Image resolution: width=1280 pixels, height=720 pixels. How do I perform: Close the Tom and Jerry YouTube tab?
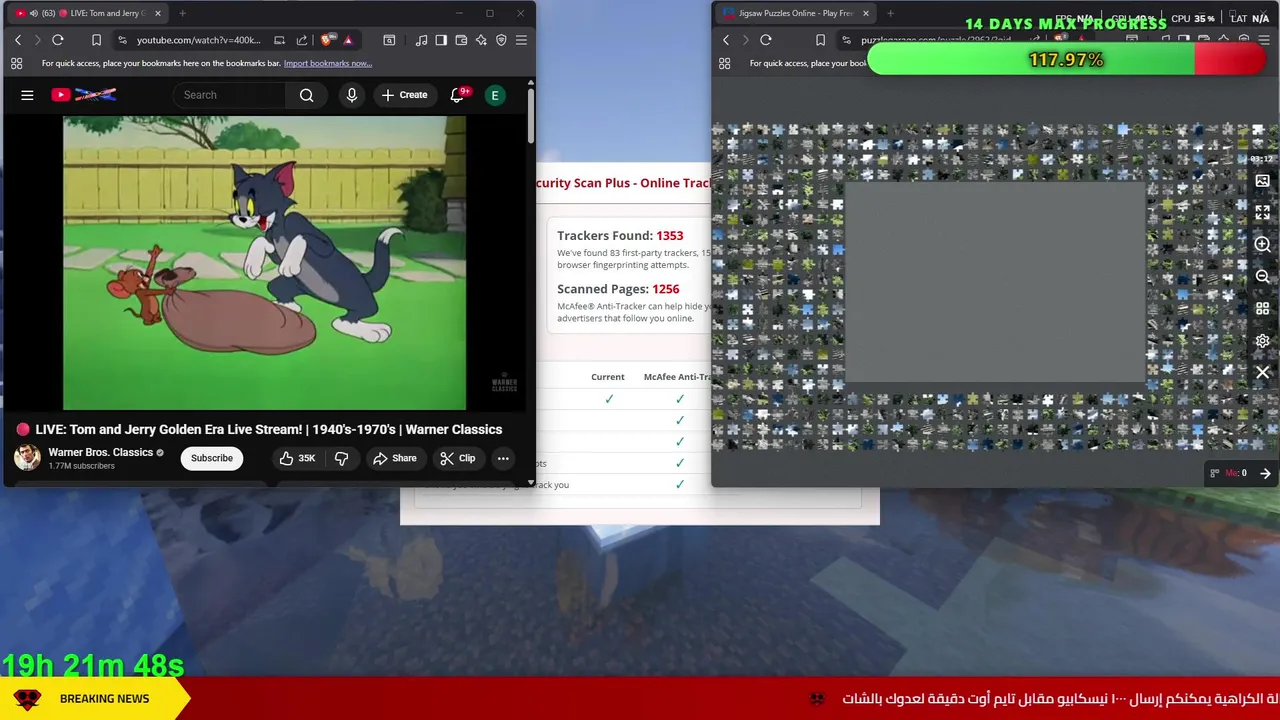tap(157, 13)
